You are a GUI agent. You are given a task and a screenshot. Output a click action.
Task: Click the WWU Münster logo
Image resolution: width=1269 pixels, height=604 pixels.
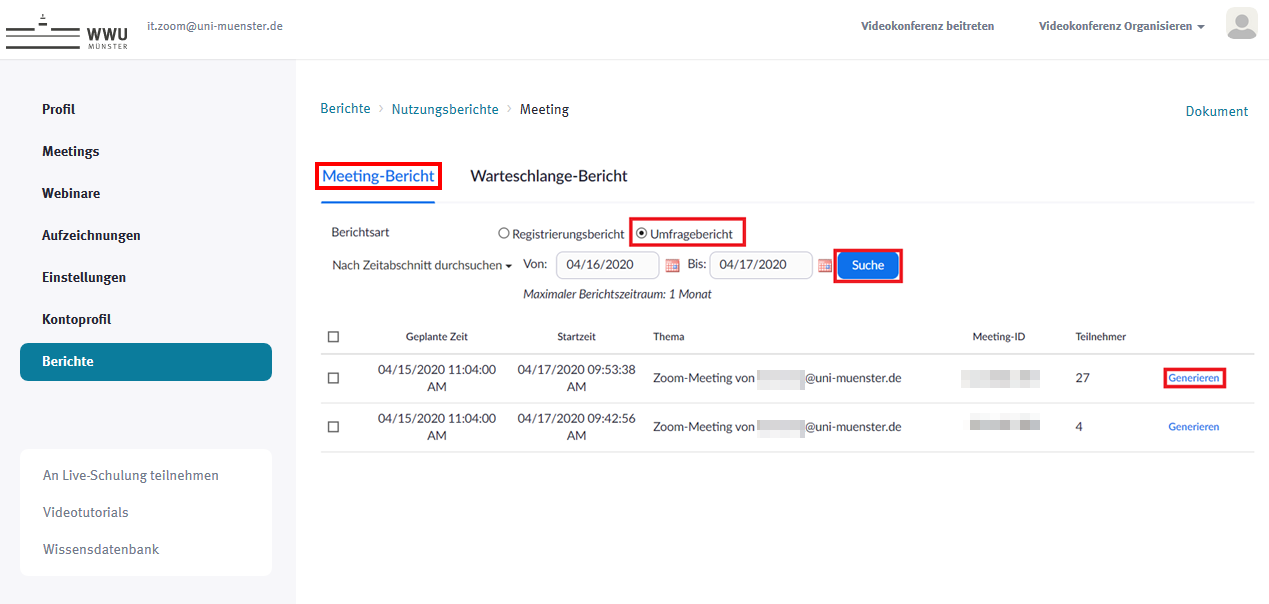coord(67,31)
